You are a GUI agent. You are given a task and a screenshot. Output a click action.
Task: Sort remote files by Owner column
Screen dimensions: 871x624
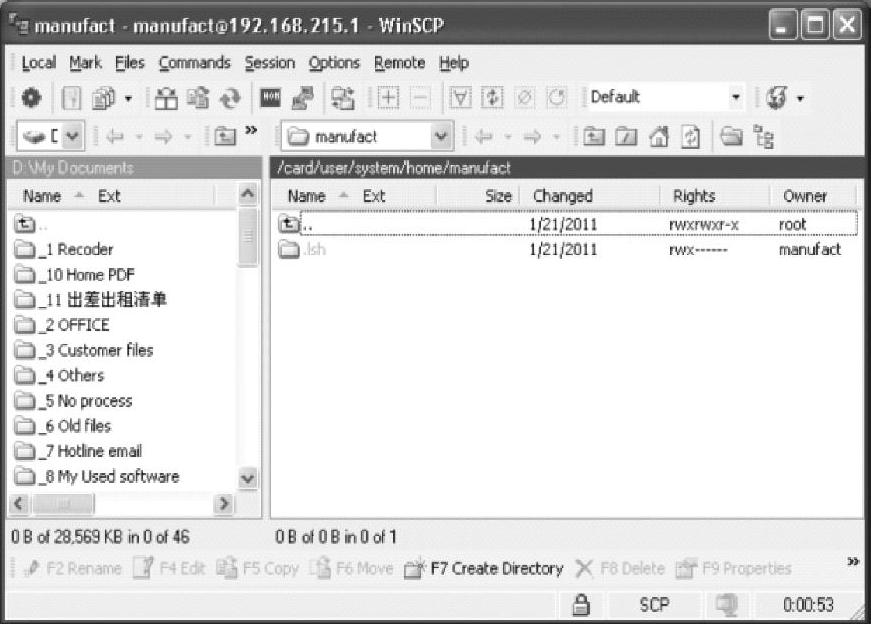(x=813, y=196)
